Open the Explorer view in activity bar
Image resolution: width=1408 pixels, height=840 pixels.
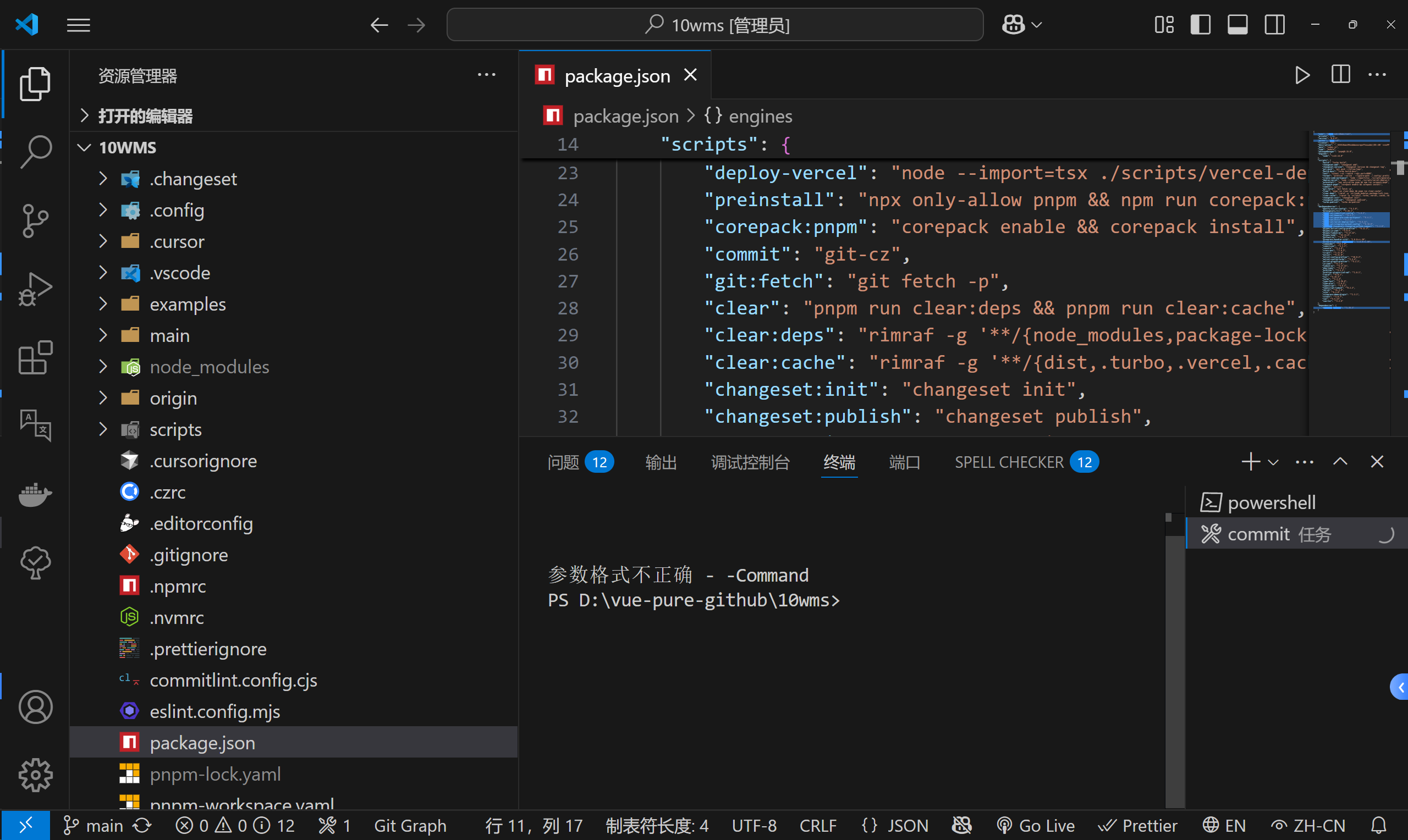pos(35,84)
